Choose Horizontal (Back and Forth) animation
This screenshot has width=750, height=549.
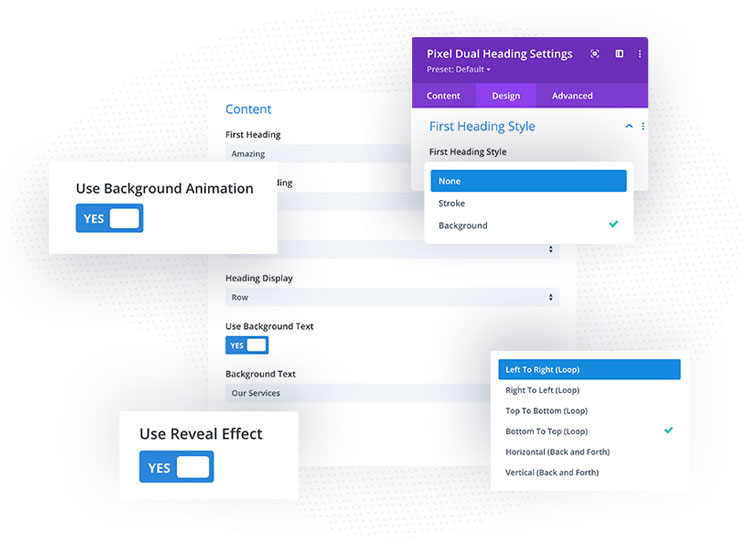[589, 452]
